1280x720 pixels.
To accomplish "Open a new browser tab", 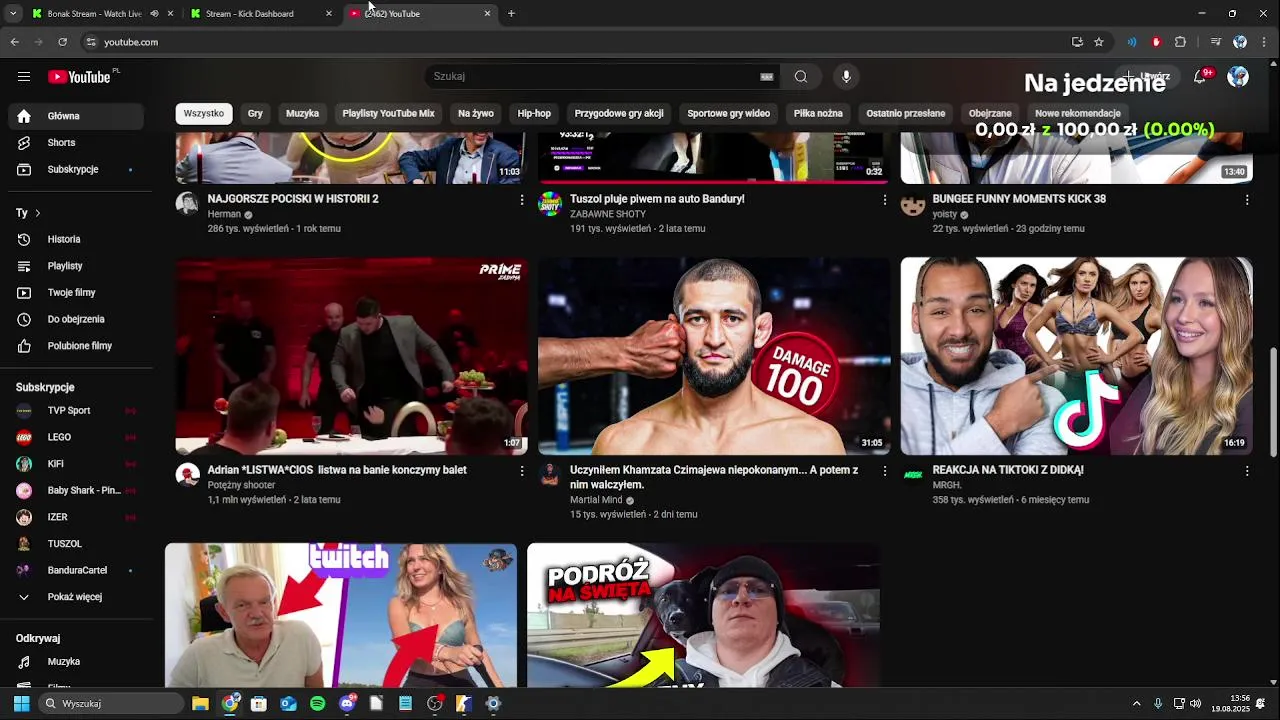I will 511,14.
